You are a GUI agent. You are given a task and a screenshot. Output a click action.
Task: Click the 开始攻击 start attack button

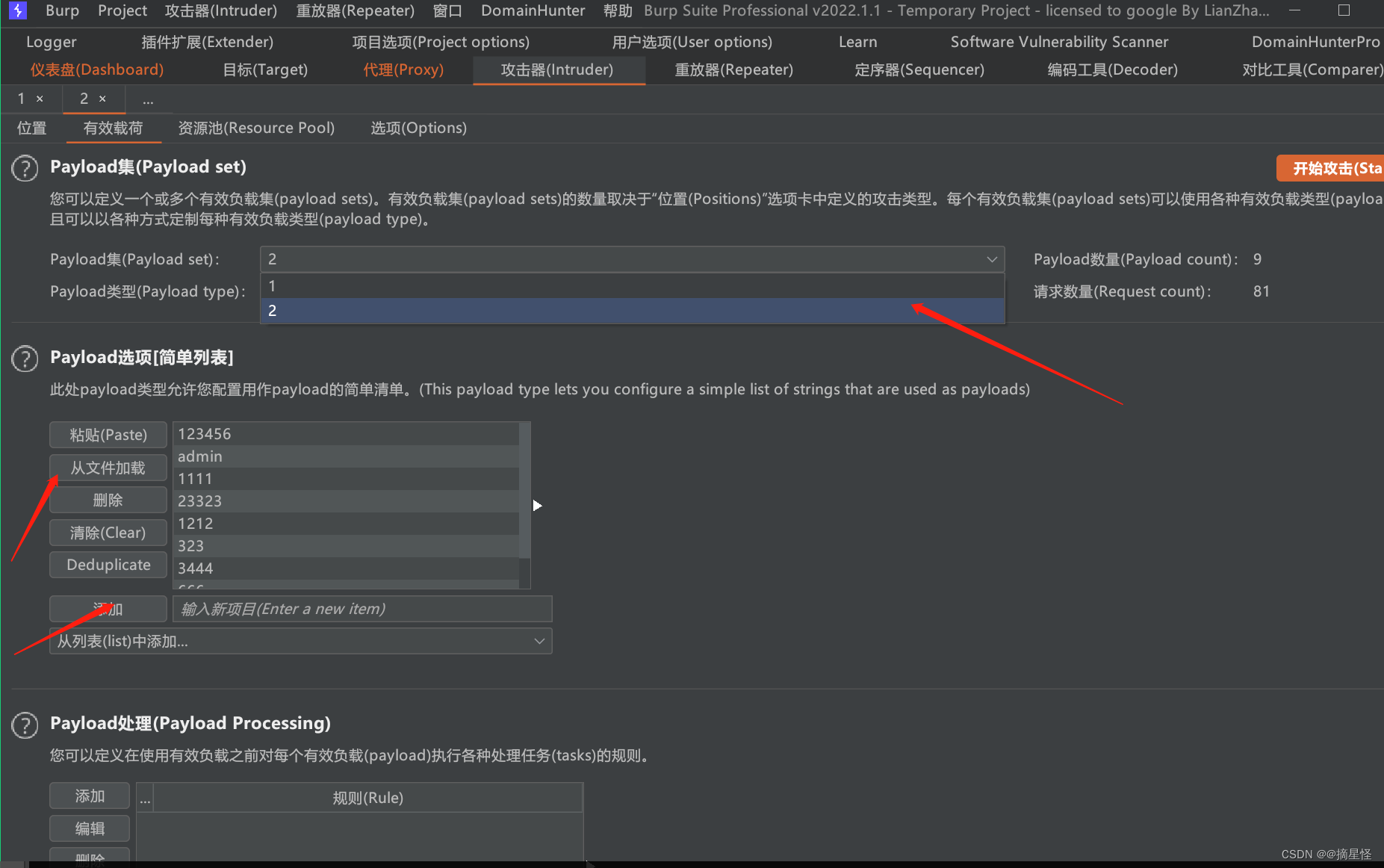[x=1331, y=168]
